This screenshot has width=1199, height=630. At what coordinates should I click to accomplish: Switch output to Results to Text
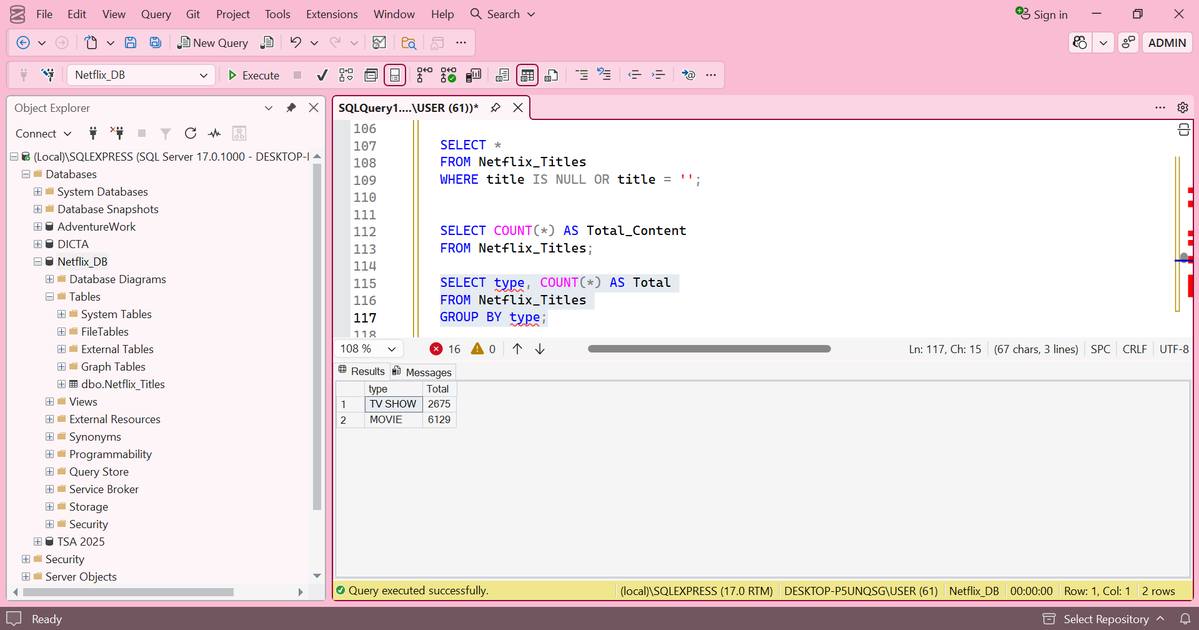pos(502,75)
